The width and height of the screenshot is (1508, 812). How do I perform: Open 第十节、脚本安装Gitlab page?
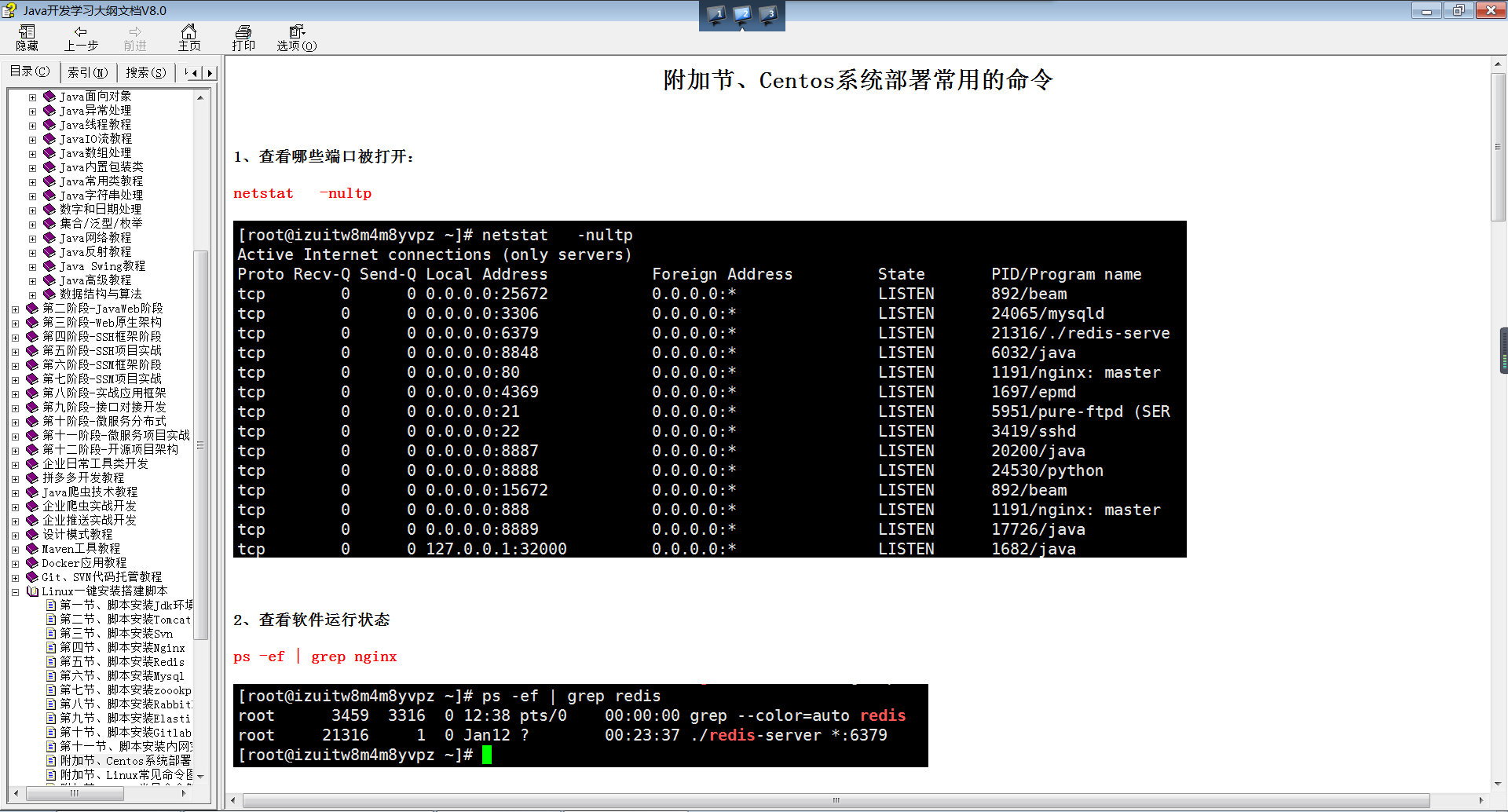pos(126,733)
